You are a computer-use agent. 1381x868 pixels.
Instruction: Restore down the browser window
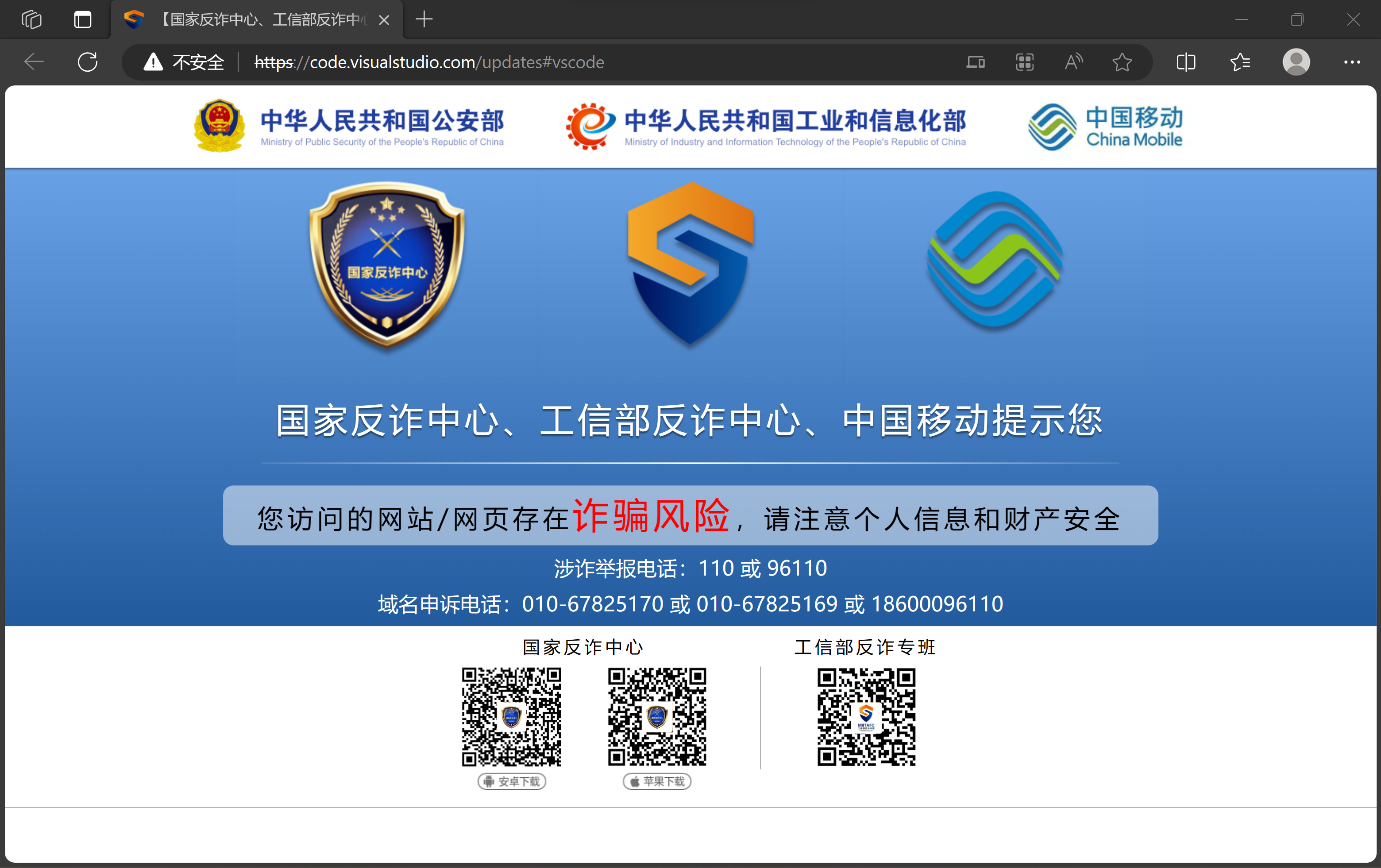tap(1297, 19)
